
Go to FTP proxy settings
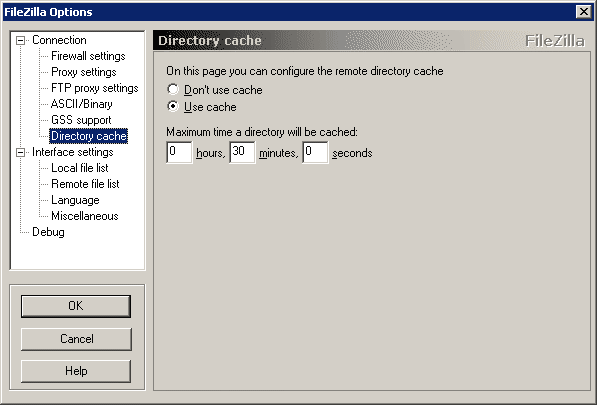94,88
